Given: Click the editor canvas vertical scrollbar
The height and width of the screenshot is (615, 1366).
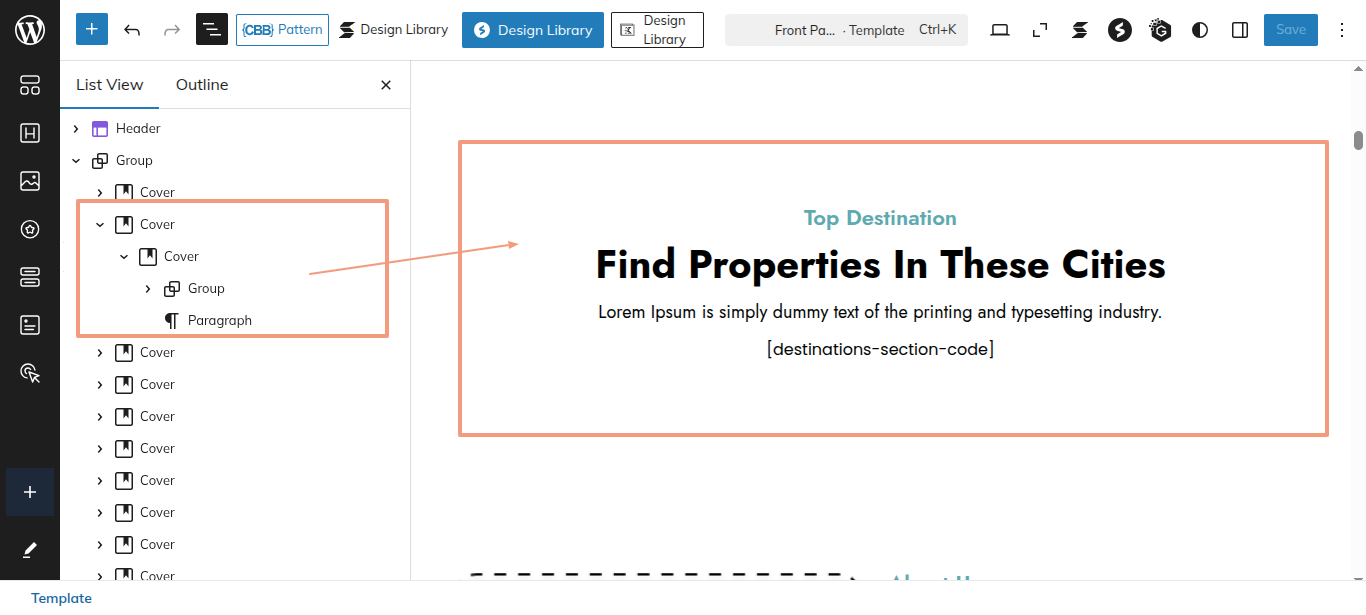Looking at the screenshot, I should (1358, 140).
